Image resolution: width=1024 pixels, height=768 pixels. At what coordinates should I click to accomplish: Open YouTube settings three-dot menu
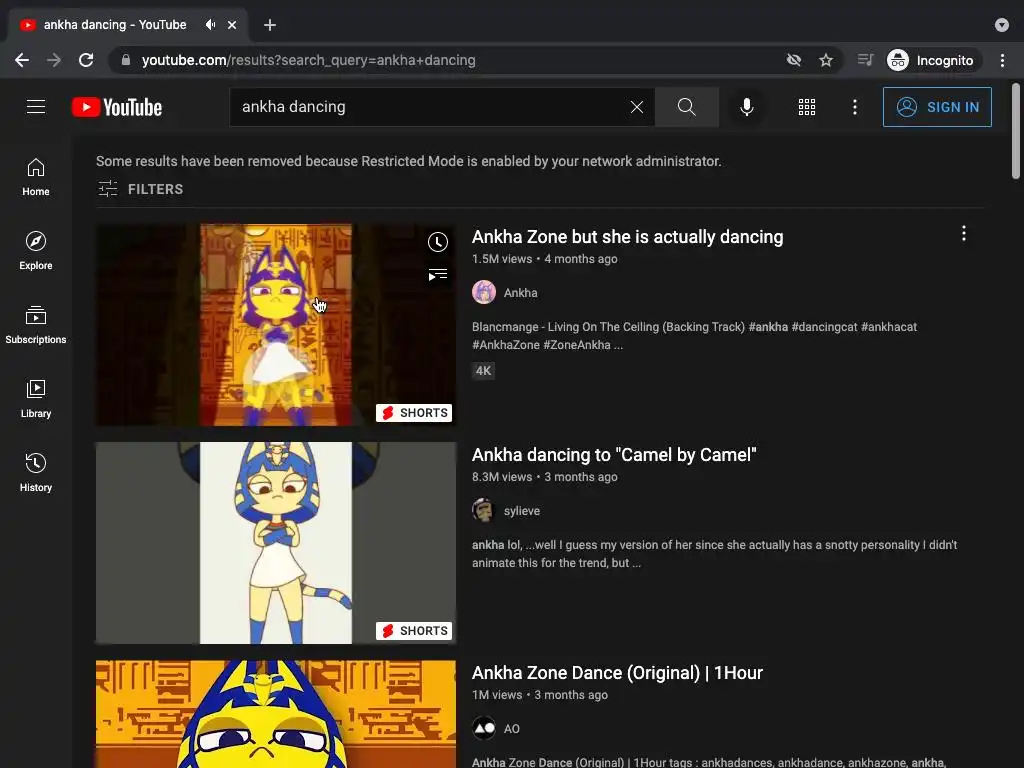pos(854,107)
